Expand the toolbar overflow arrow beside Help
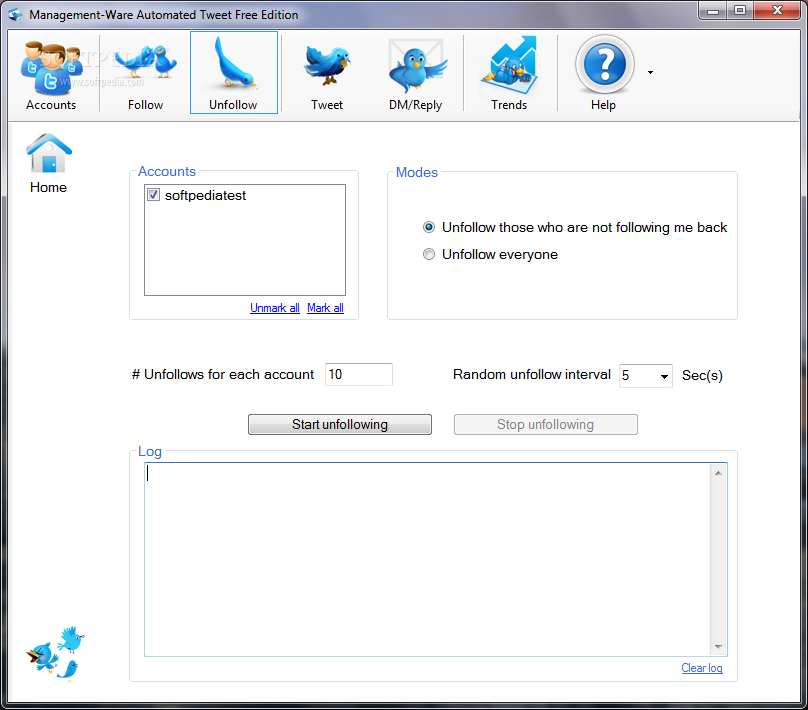Screen dimensions: 808x710 pyautogui.click(x=650, y=73)
